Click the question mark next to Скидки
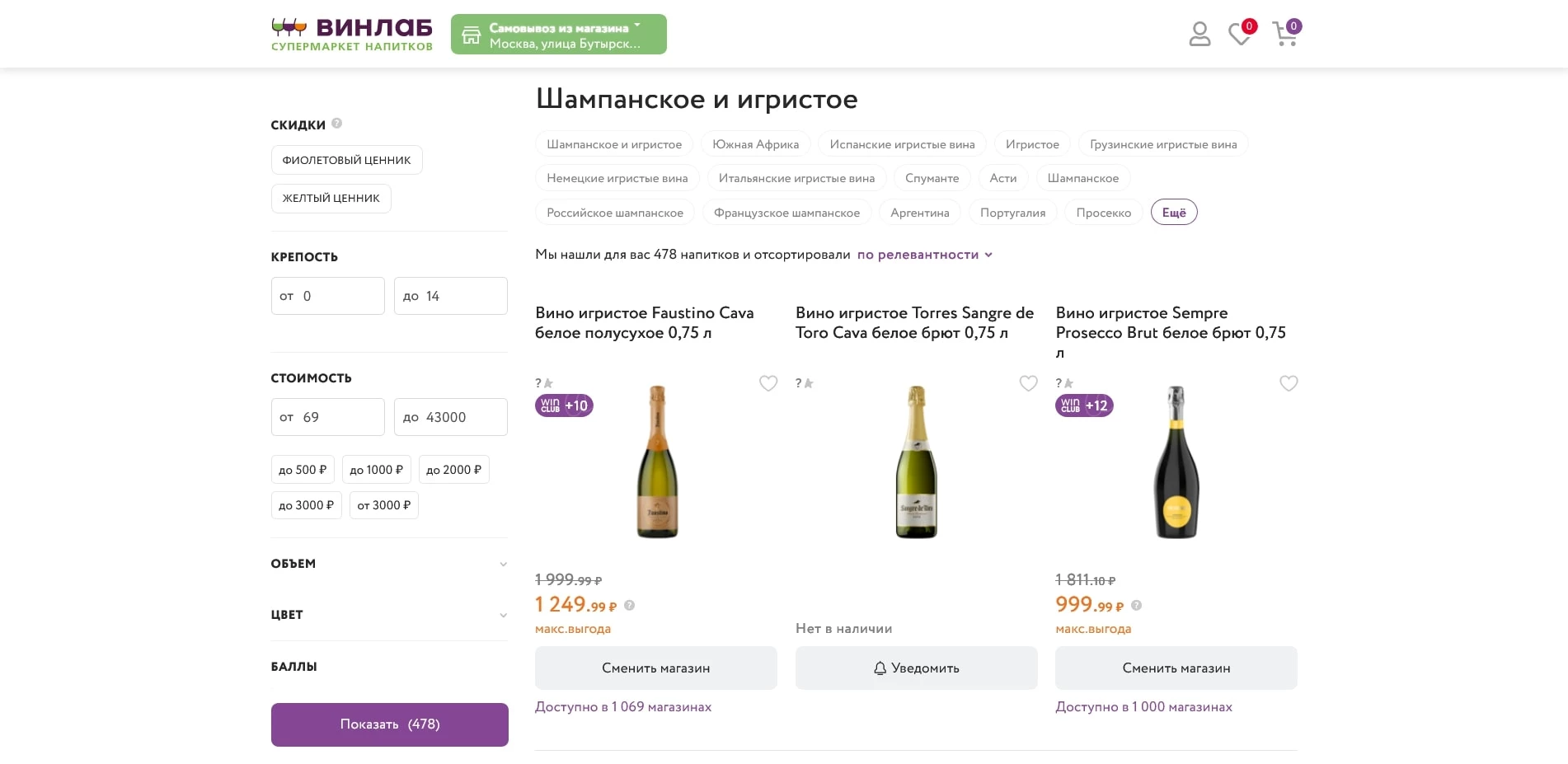Screen dimensions: 1568x764 (336, 124)
